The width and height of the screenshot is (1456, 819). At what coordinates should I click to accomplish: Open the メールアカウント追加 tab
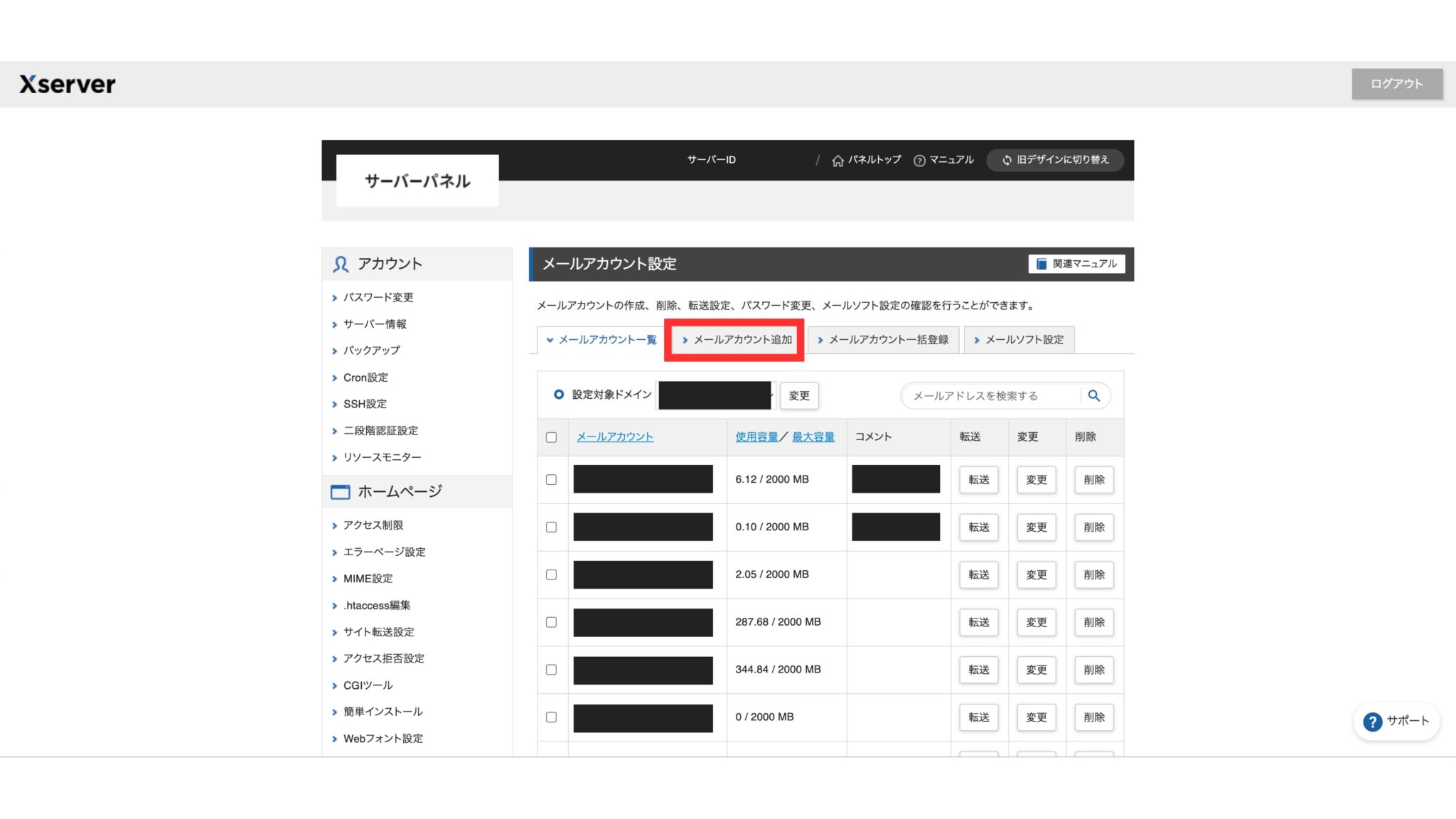tap(735, 340)
